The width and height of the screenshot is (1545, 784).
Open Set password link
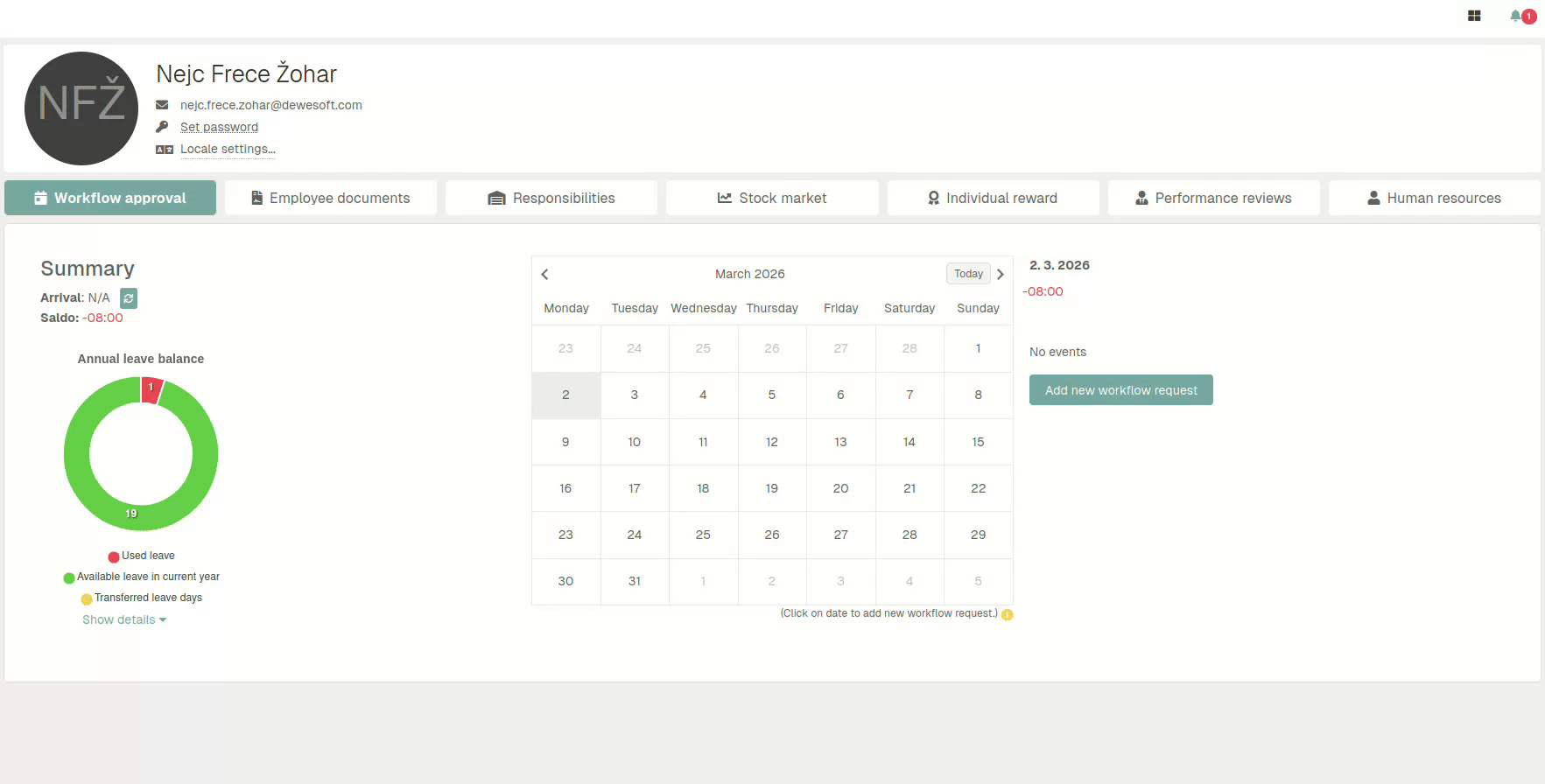point(219,127)
